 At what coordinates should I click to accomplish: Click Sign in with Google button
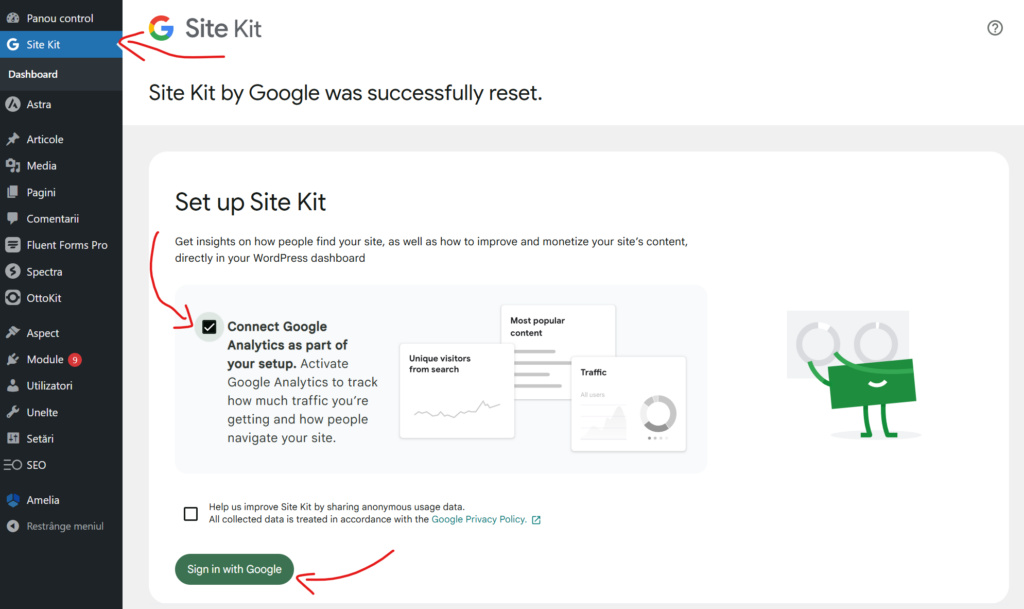pos(234,569)
